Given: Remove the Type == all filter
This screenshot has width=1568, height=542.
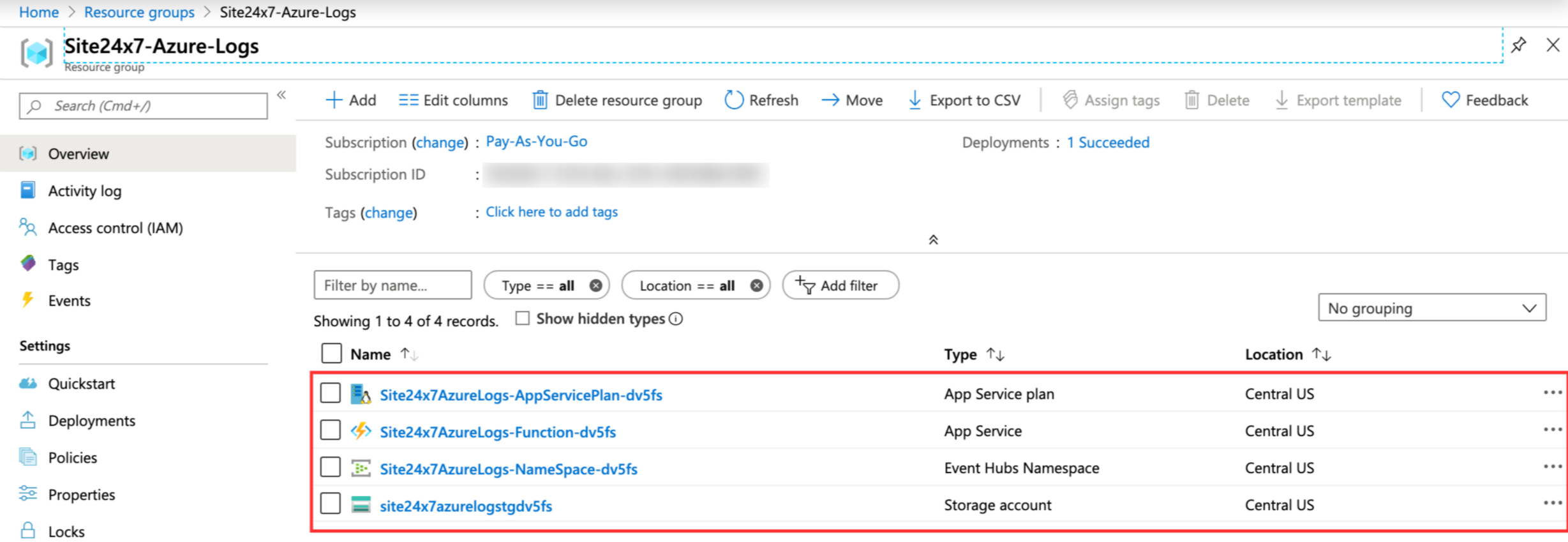Looking at the screenshot, I should pyautogui.click(x=595, y=285).
